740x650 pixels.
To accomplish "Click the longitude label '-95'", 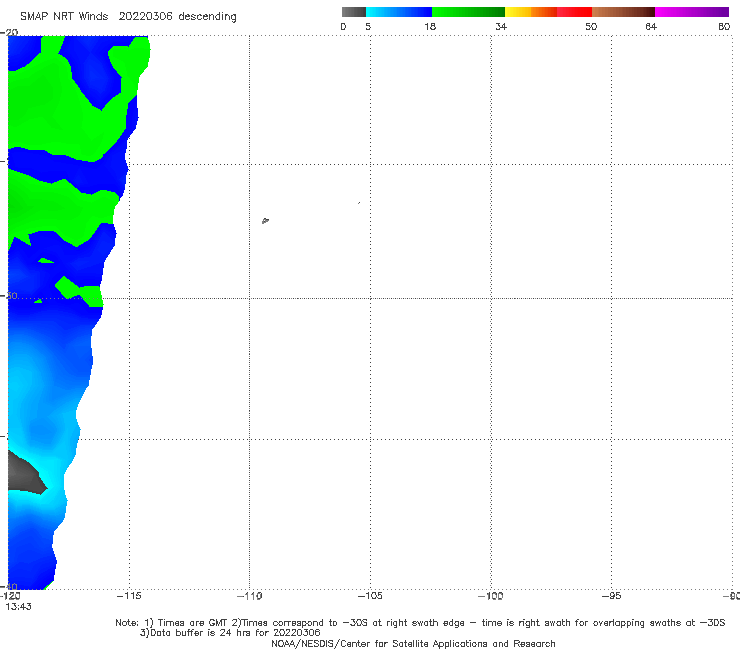I will click(611, 596).
